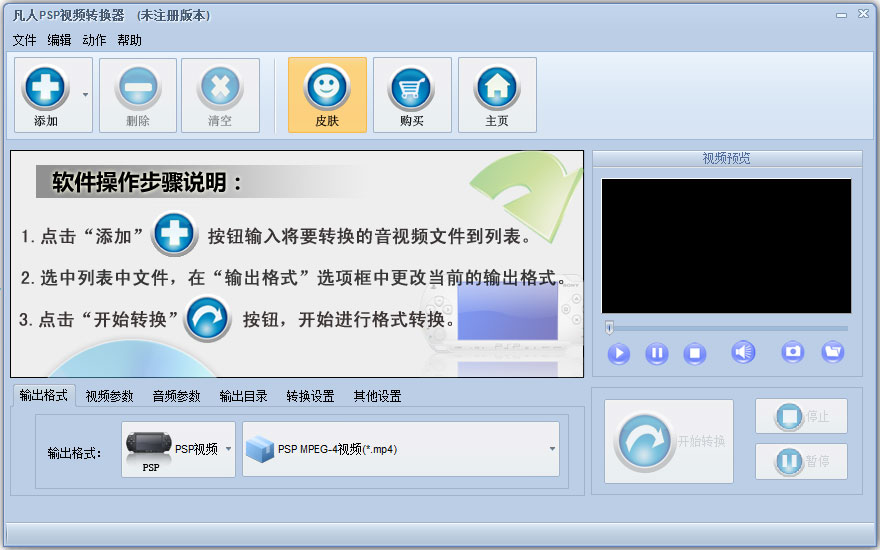Open the 文件 menu
Viewport: 880px width, 550px height.
coord(25,40)
